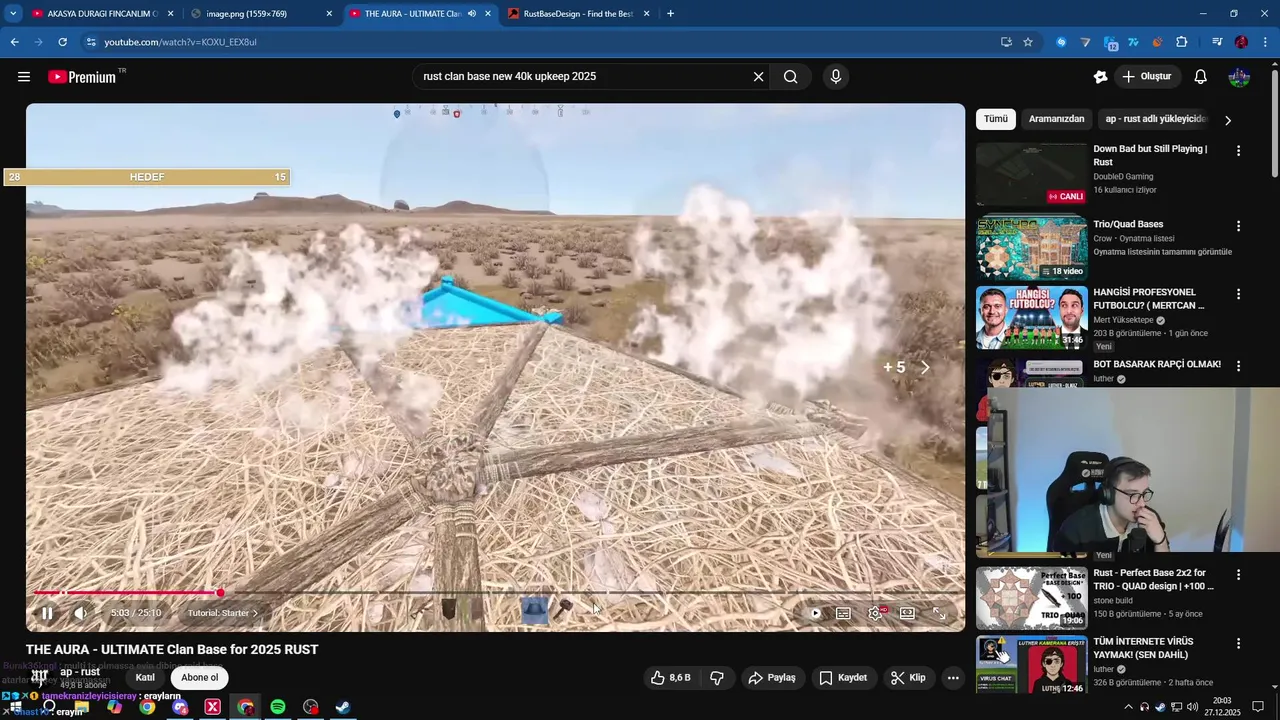Go back to previous page

pyautogui.click(x=14, y=42)
